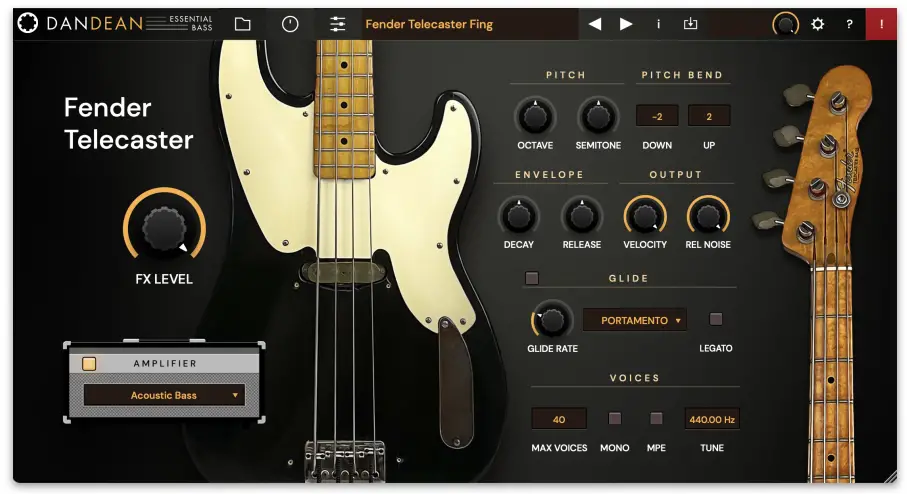The width and height of the screenshot is (907, 494).
Task: Click the pitch bend UP value field
Action: pyautogui.click(x=709, y=116)
